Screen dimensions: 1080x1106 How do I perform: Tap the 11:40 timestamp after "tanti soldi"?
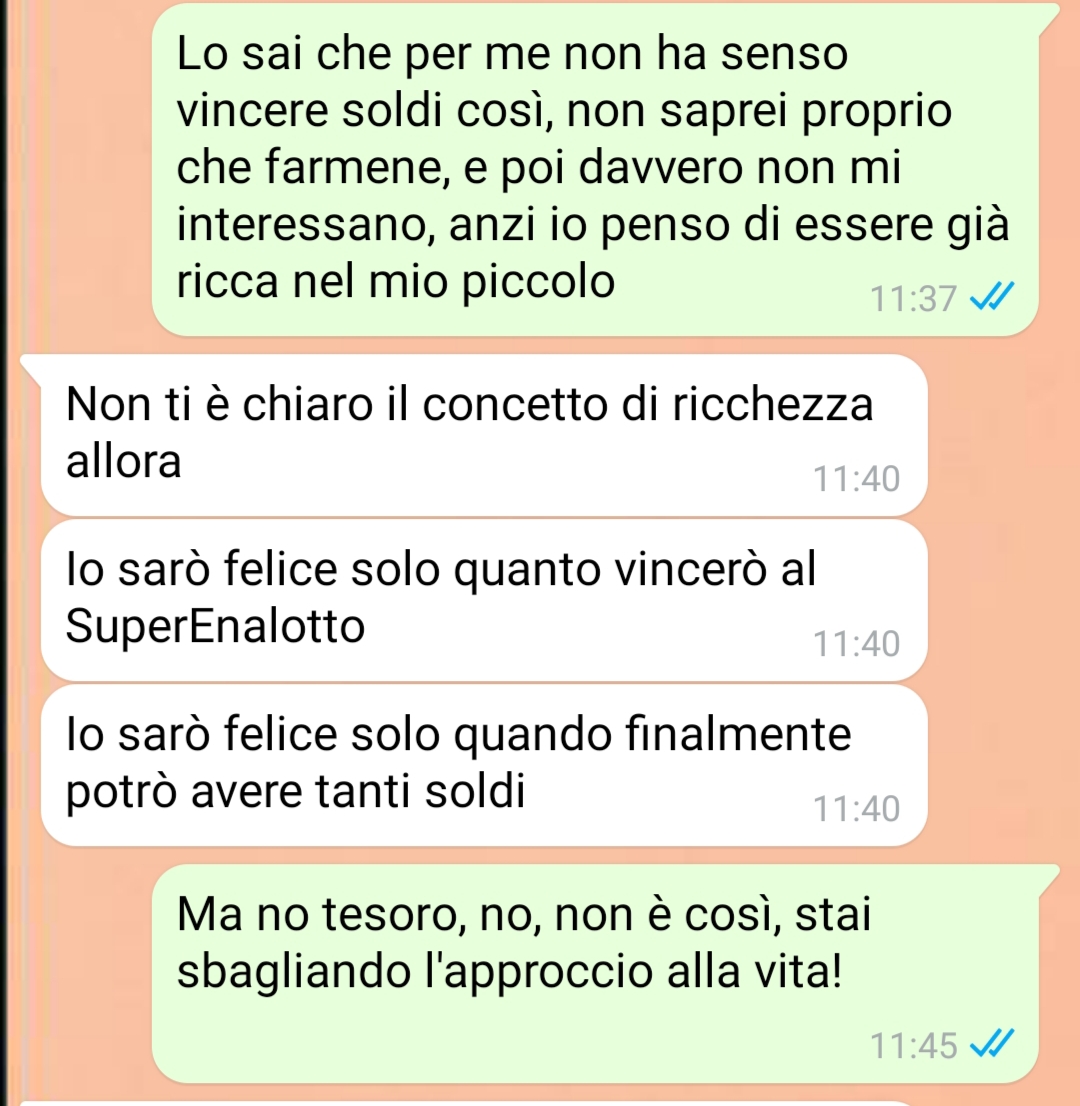click(x=856, y=809)
